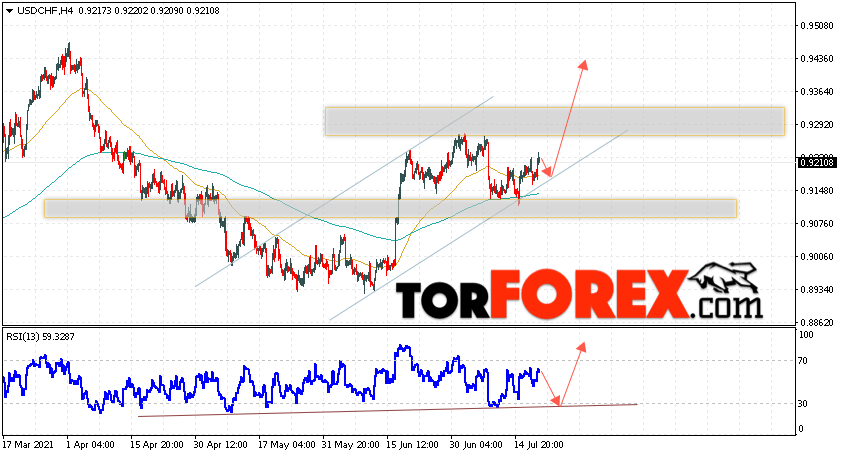Click the 30 Apr 12:00 time label

(221, 445)
